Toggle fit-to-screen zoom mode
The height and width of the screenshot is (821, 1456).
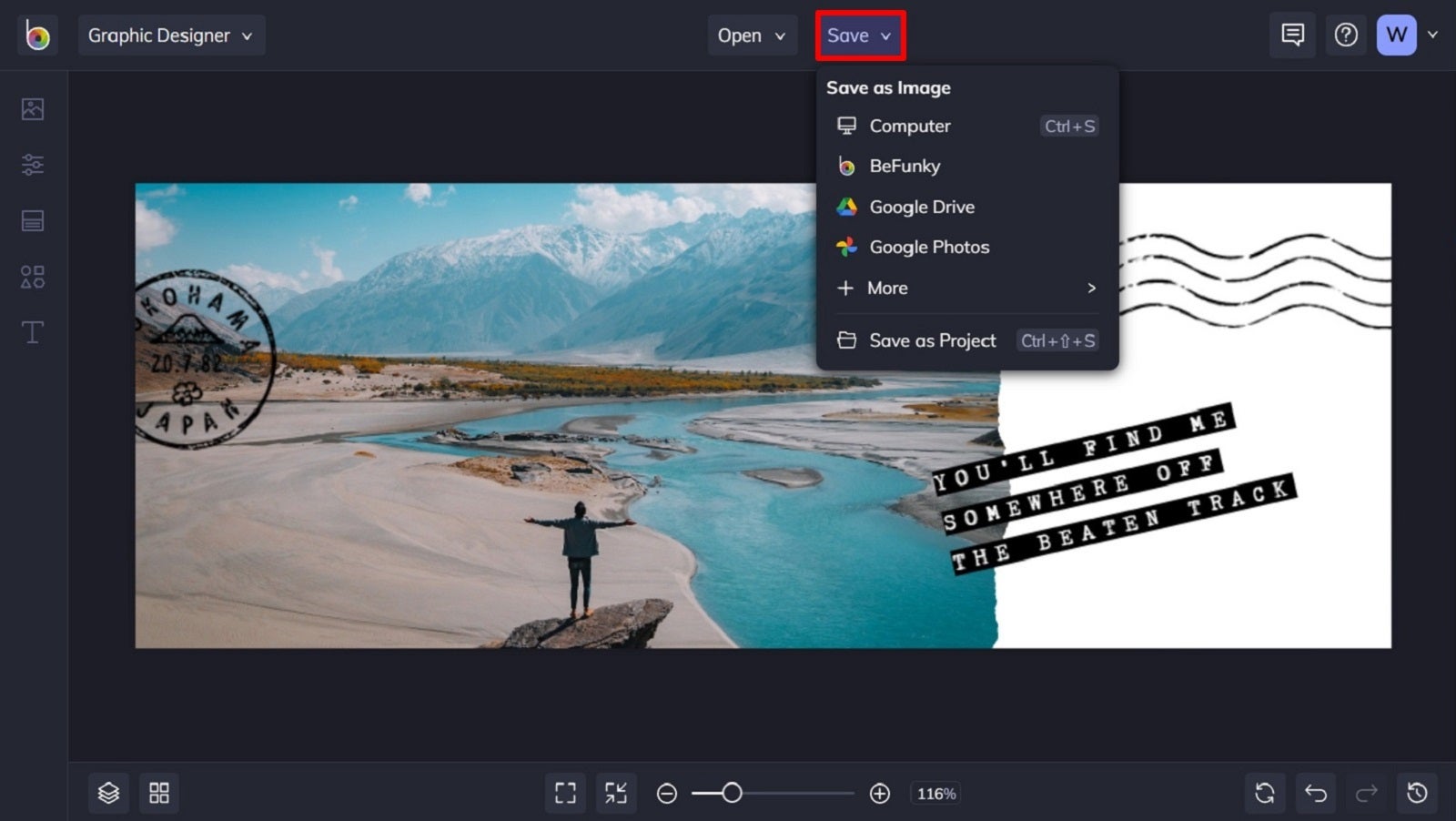tap(616, 793)
